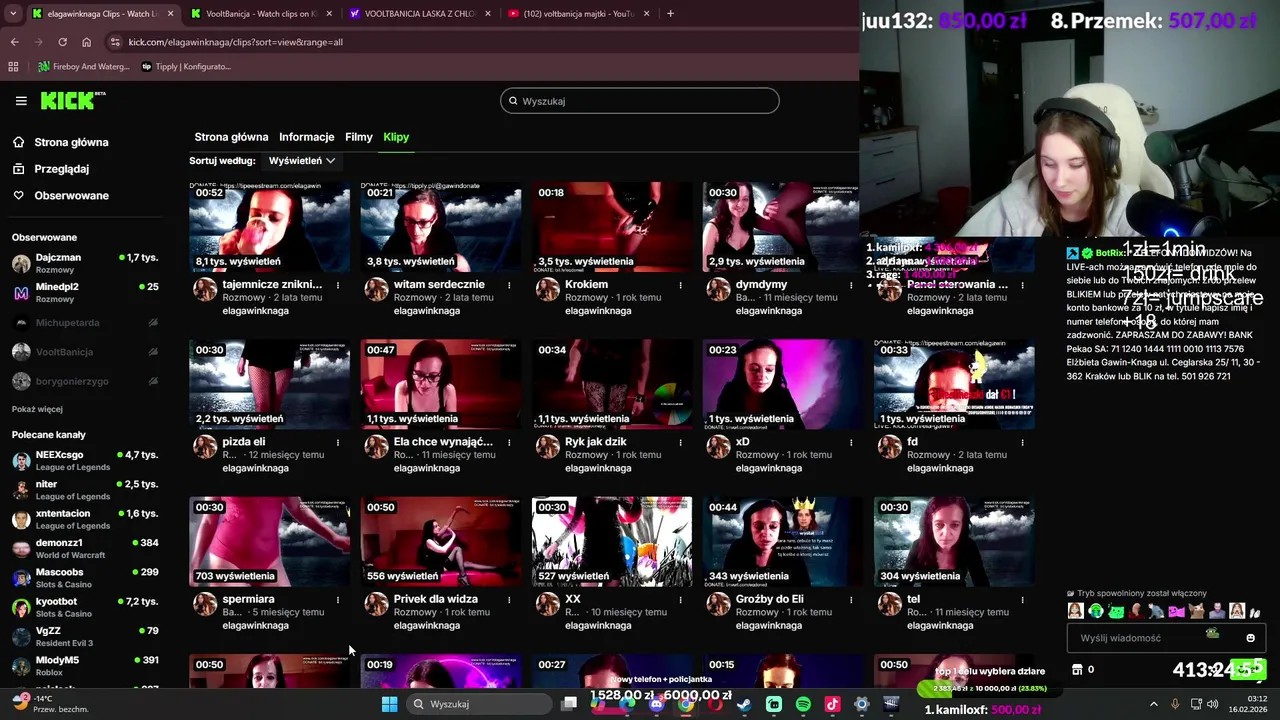This screenshot has height=720, width=1280.
Task: Open three-dot menu for 'dymdymy' clip
Action: pos(851,285)
